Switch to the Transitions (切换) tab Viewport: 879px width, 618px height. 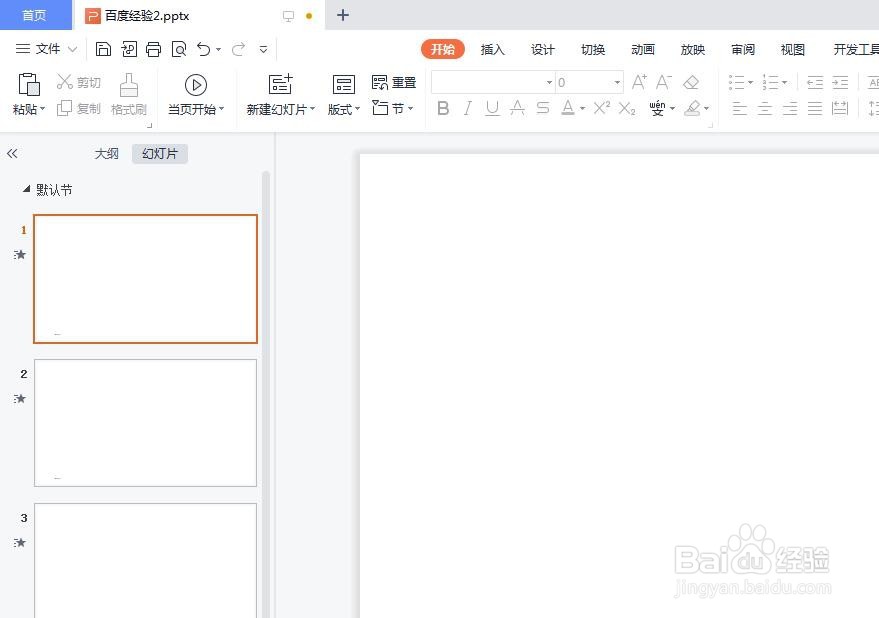593,50
